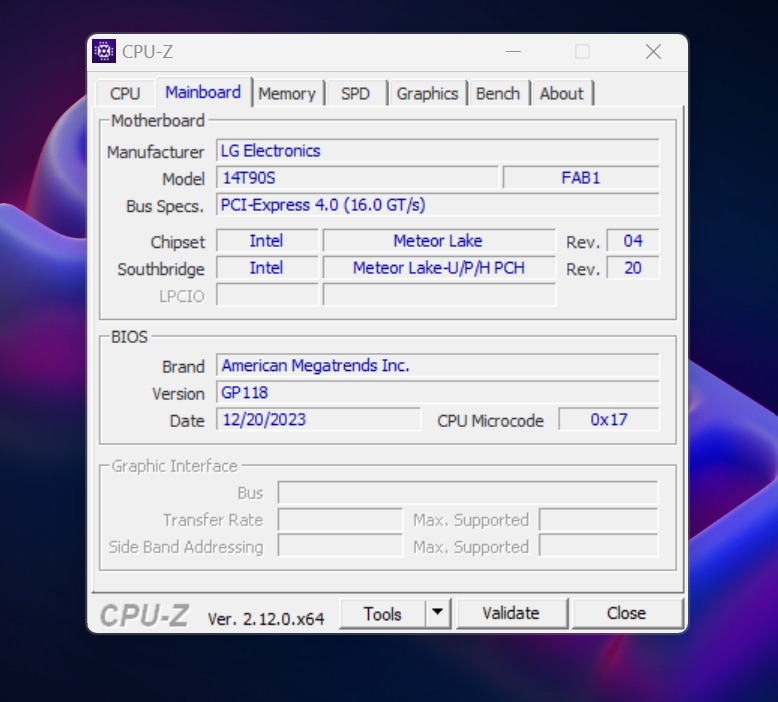Click the Southbridge vendor Intel field
Viewport: 778px width, 702px height.
pos(267,268)
